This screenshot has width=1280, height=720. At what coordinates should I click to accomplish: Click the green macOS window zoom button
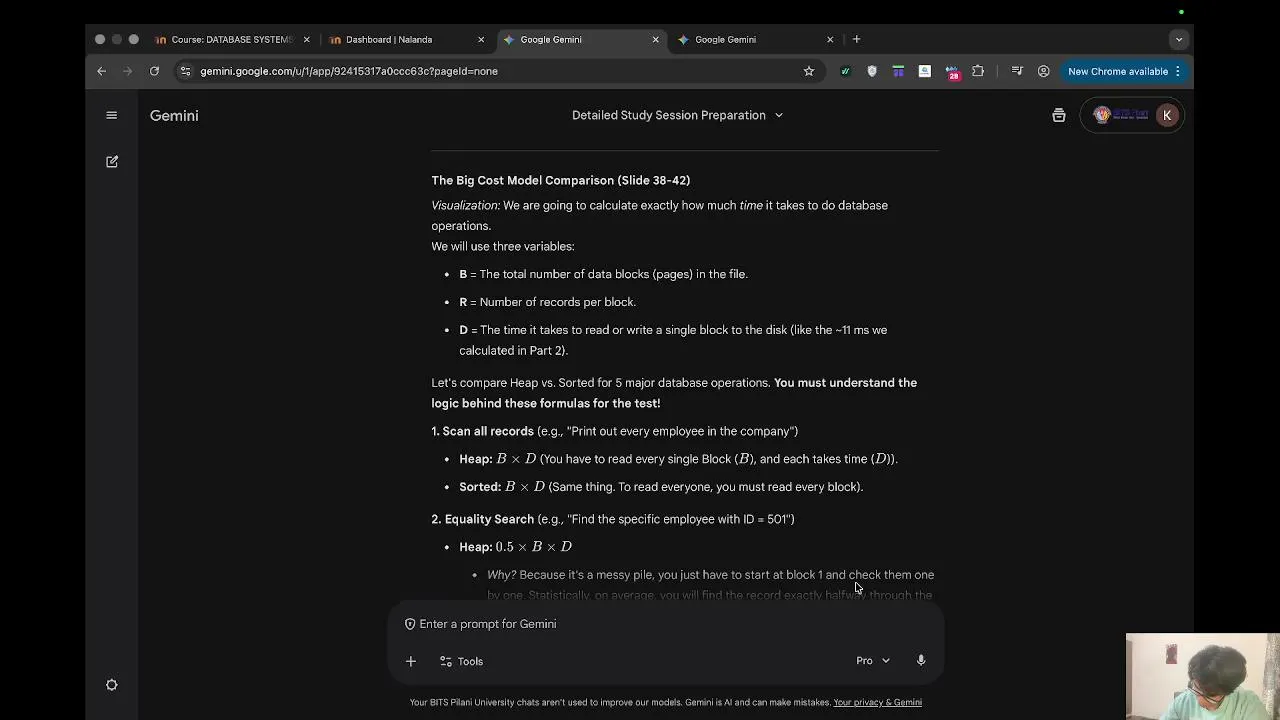[x=134, y=39]
